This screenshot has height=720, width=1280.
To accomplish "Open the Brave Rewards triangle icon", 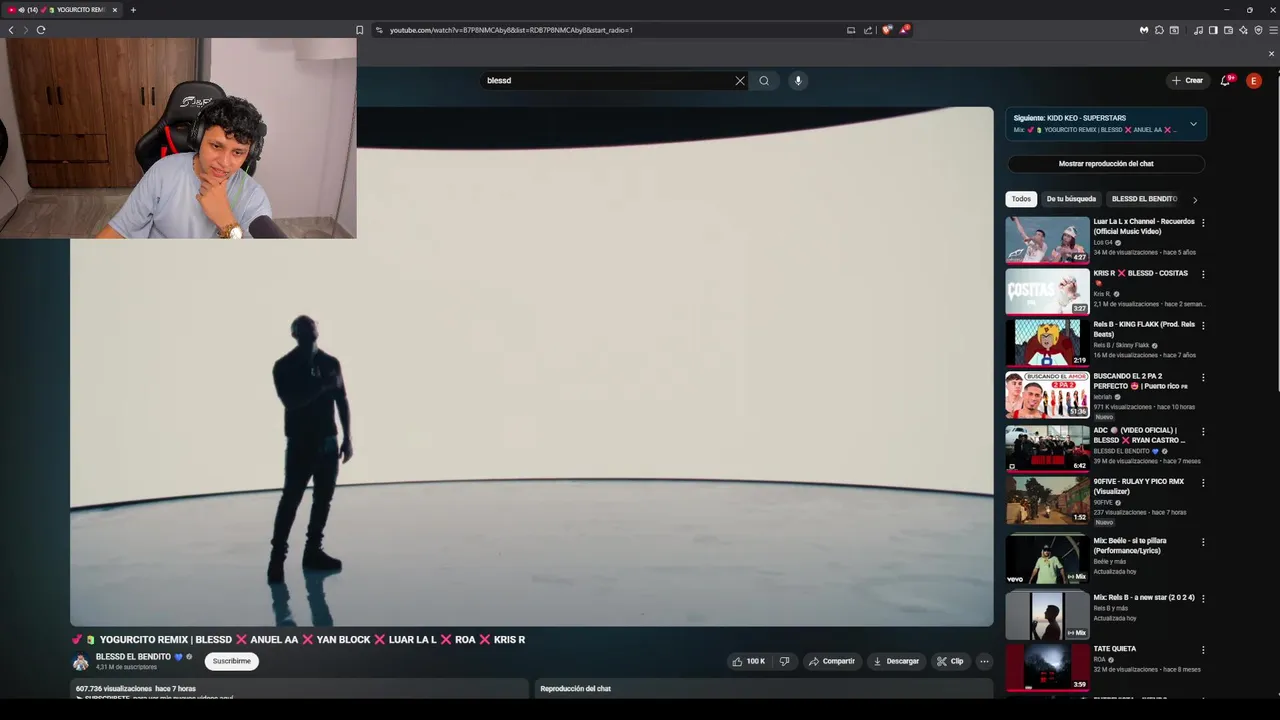I will click(904, 30).
